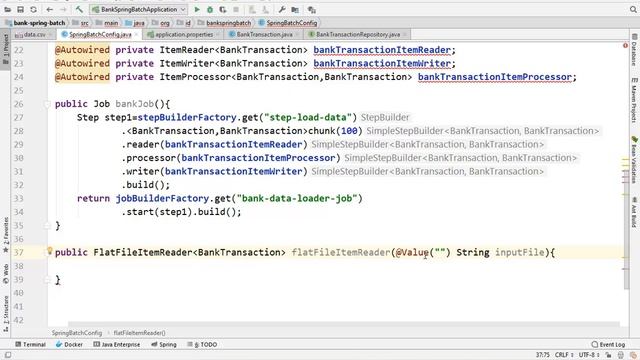Image resolution: width=640 pixels, height=360 pixels.
Task: Open the Docker tool window
Action: click(x=69, y=344)
